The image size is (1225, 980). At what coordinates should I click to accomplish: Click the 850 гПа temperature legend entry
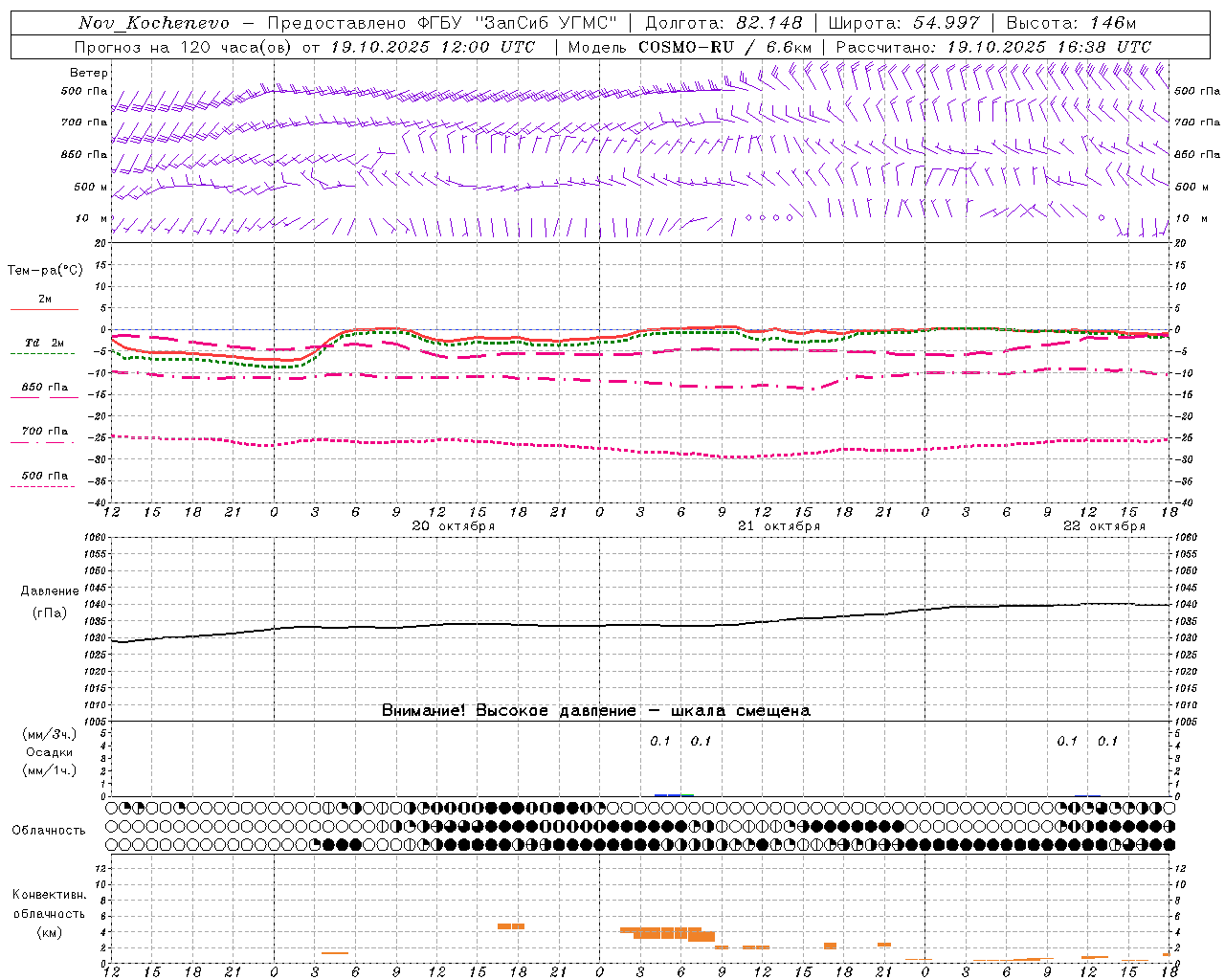point(45,387)
